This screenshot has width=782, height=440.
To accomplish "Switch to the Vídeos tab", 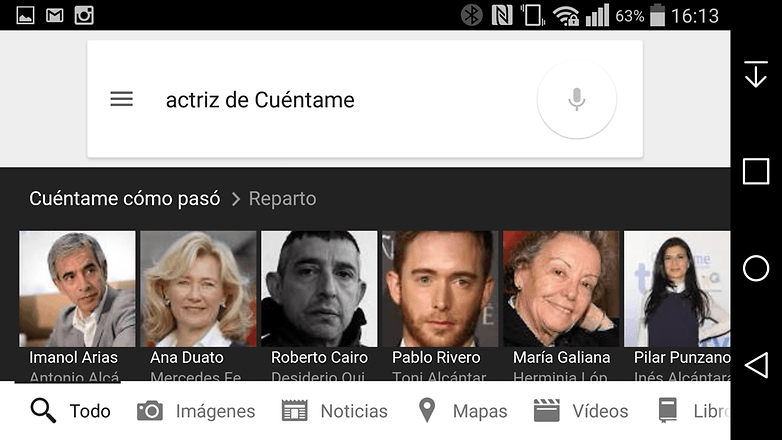I will pyautogui.click(x=581, y=411).
